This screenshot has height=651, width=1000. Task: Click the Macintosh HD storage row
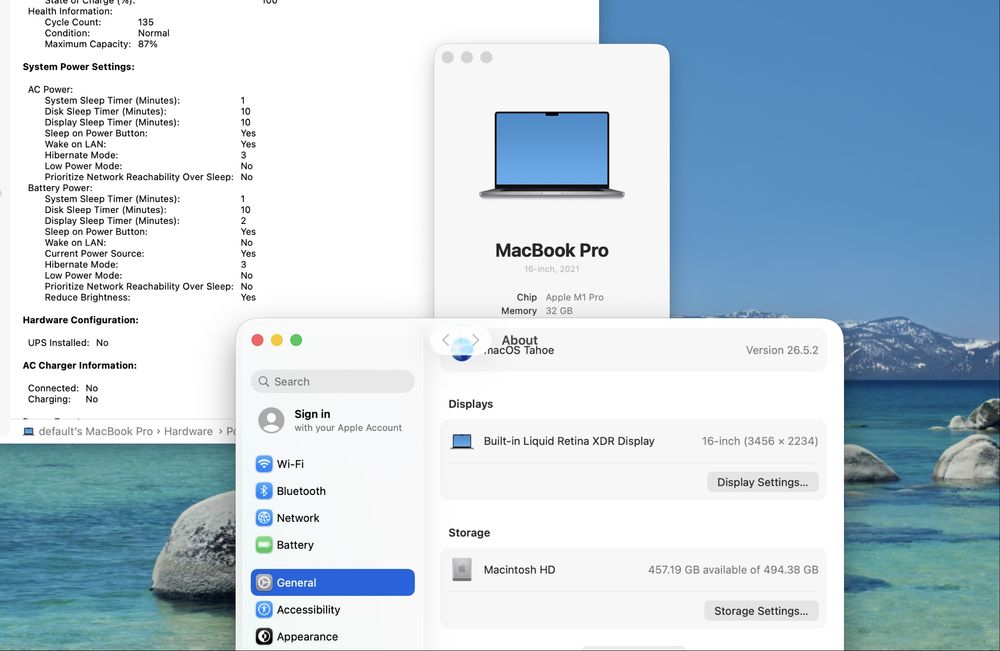click(x=633, y=569)
